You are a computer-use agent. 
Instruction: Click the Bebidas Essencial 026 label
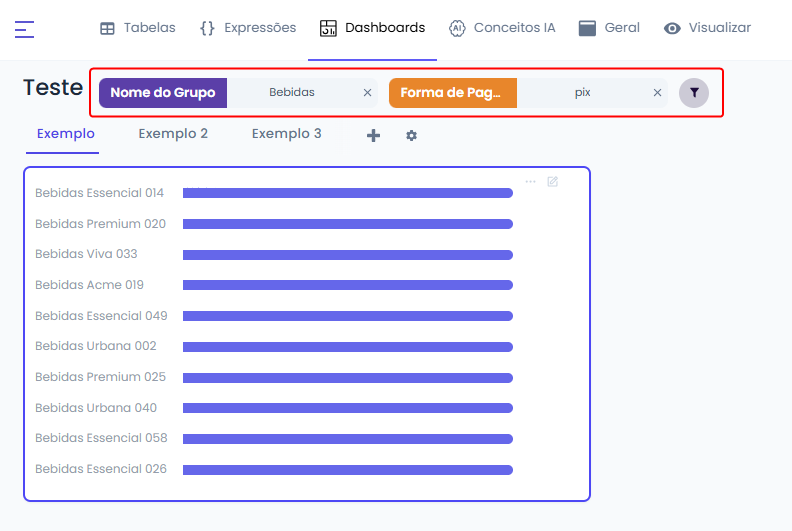click(101, 469)
